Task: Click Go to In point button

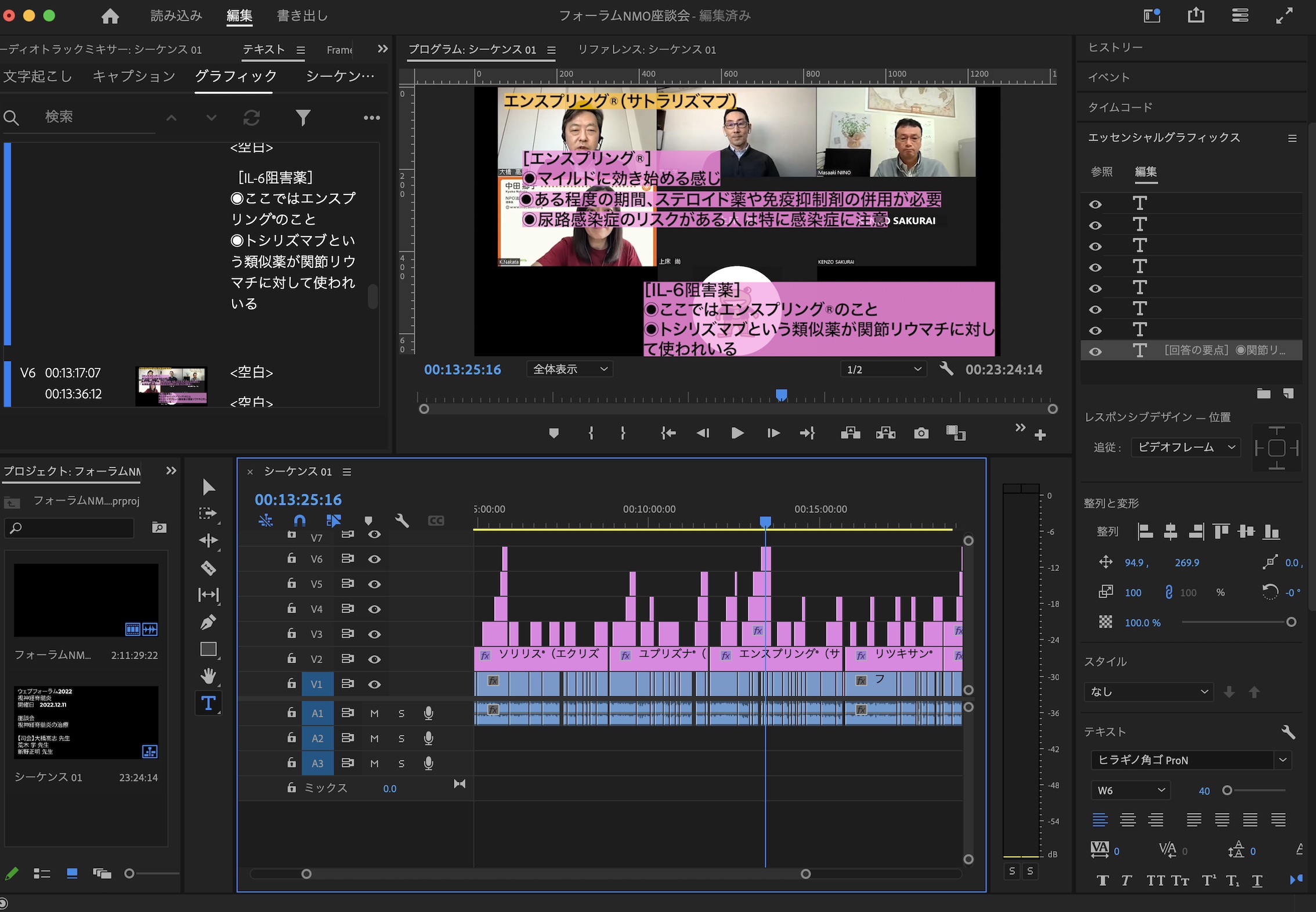Action: 668,433
